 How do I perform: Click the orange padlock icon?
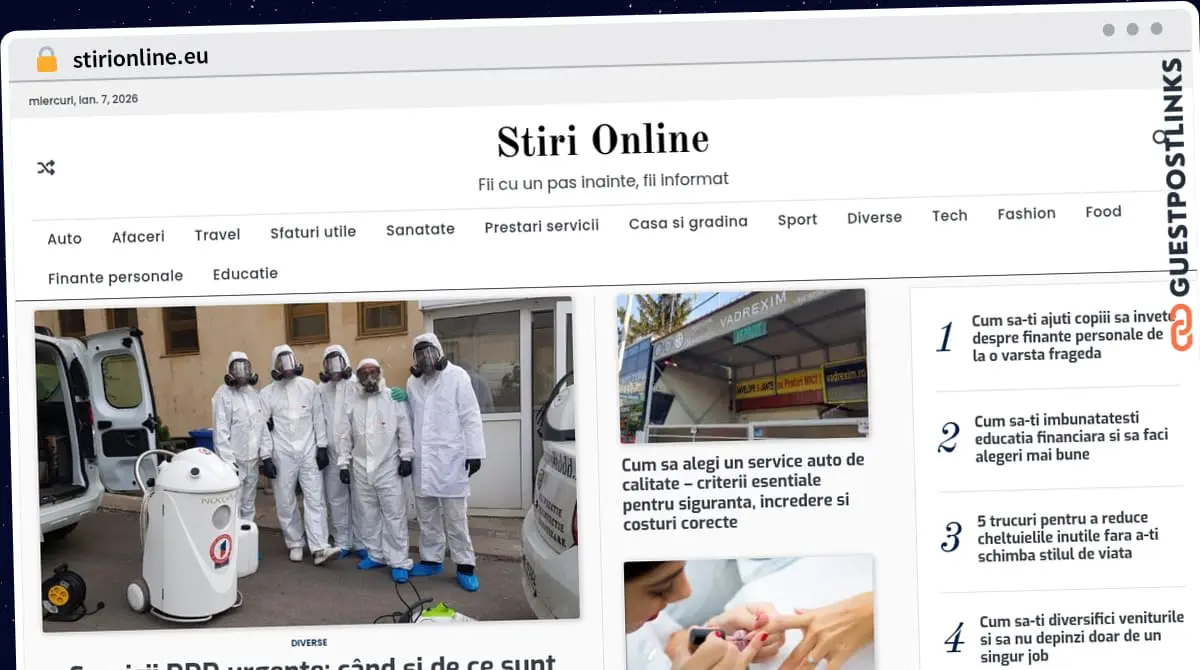[46, 60]
